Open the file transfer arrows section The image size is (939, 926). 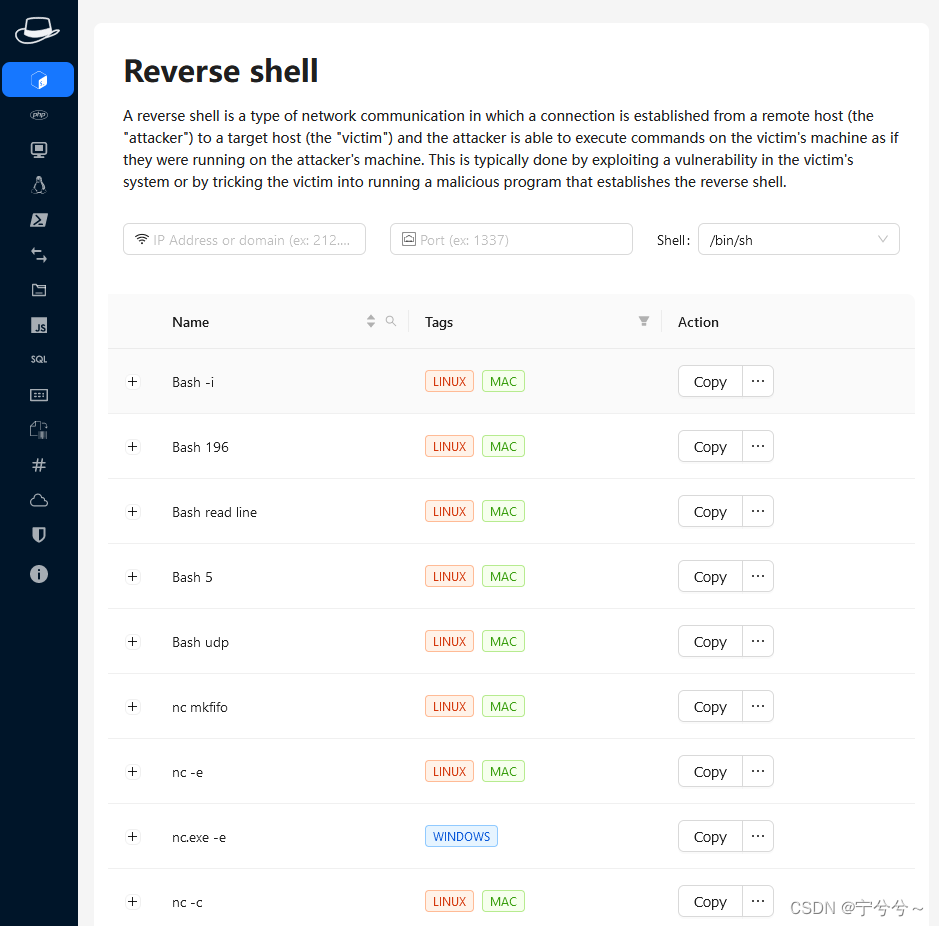[39, 255]
